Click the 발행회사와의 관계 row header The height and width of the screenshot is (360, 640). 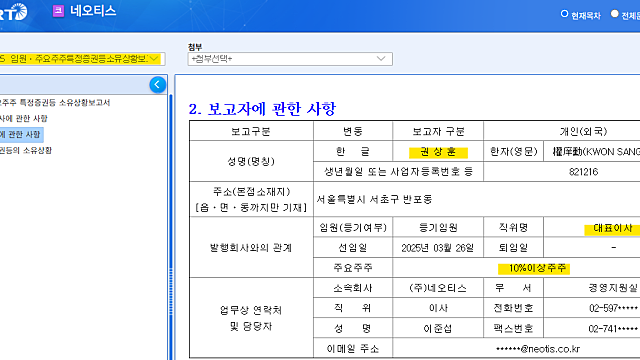251,248
